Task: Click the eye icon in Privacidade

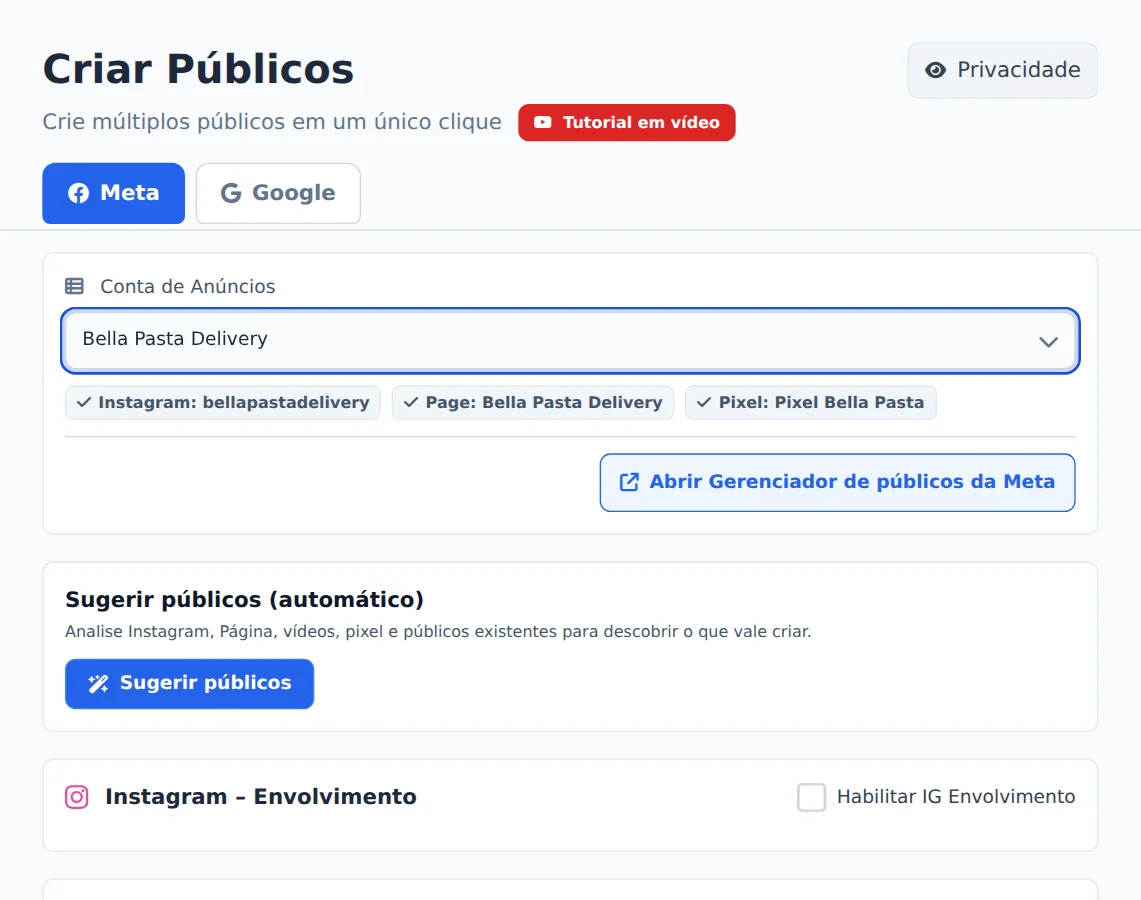Action: 935,70
